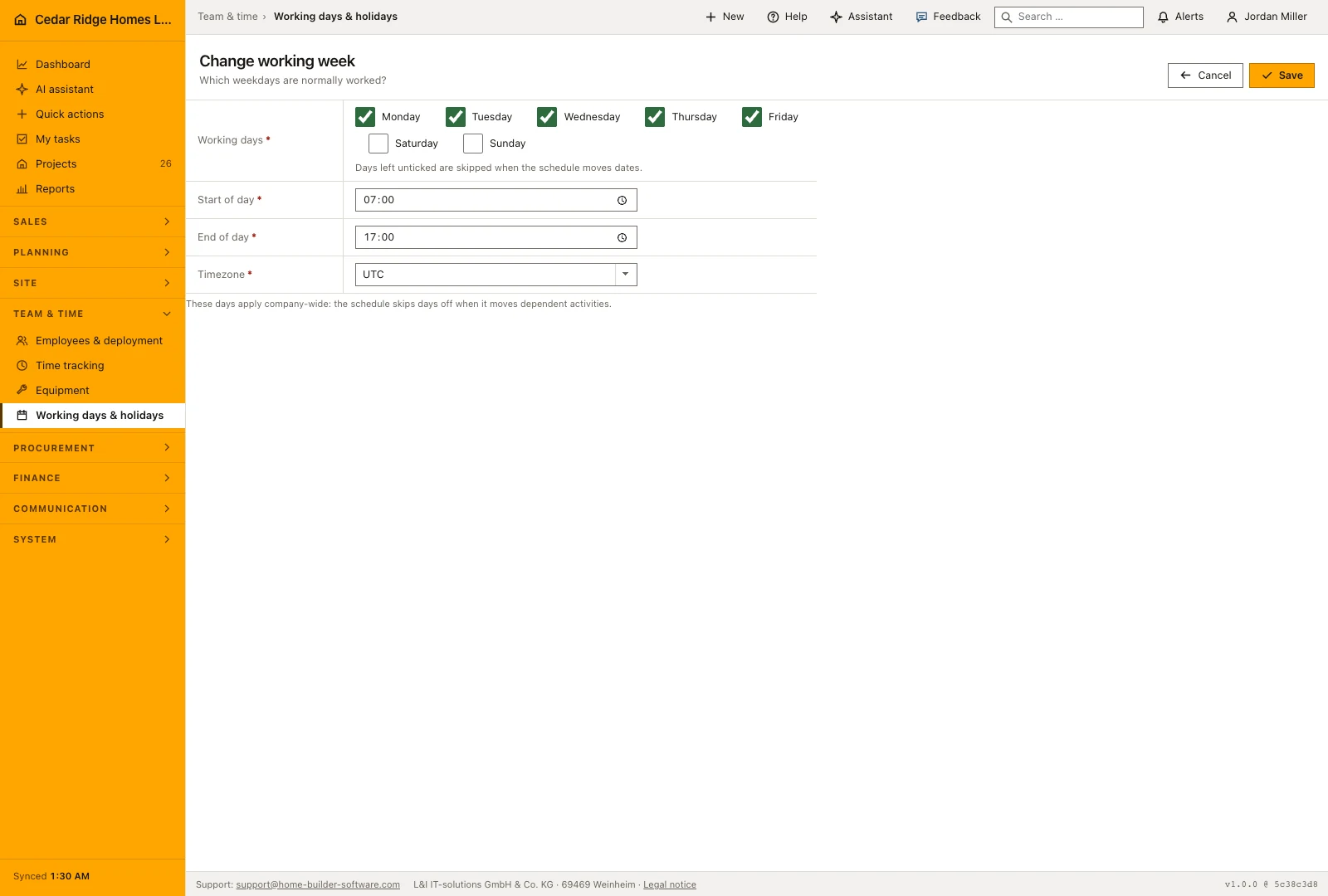Click the Cedar Ridge Homes house icon
1328x896 pixels.
click(x=21, y=20)
